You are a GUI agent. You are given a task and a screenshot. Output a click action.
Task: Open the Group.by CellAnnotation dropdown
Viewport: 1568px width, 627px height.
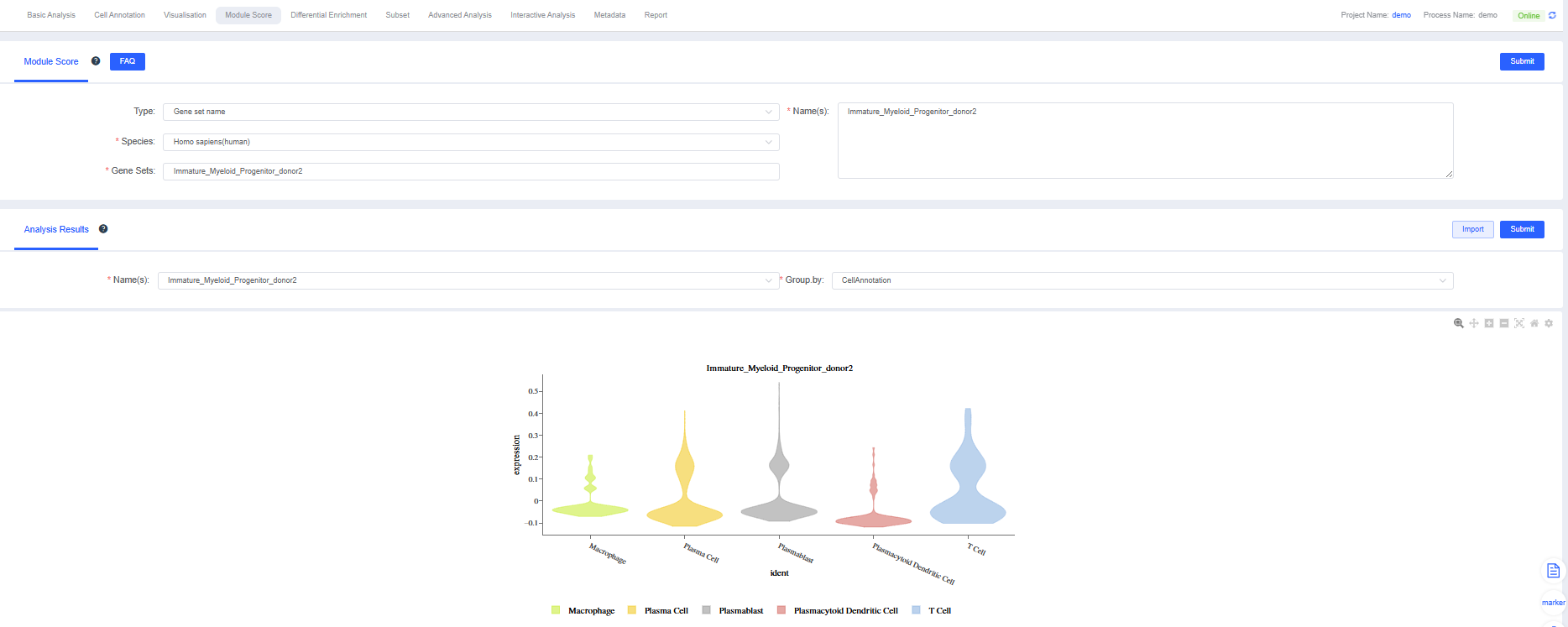(1142, 280)
